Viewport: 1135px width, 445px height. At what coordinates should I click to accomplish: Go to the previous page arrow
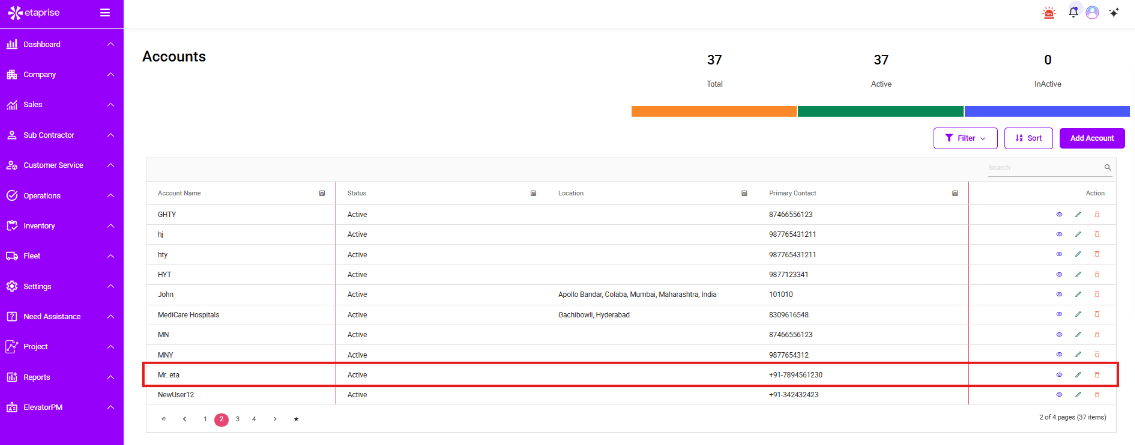tap(185, 419)
